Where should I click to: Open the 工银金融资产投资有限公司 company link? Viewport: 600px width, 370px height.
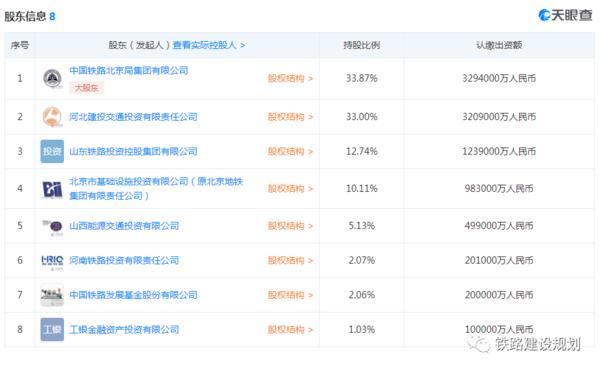click(x=124, y=329)
